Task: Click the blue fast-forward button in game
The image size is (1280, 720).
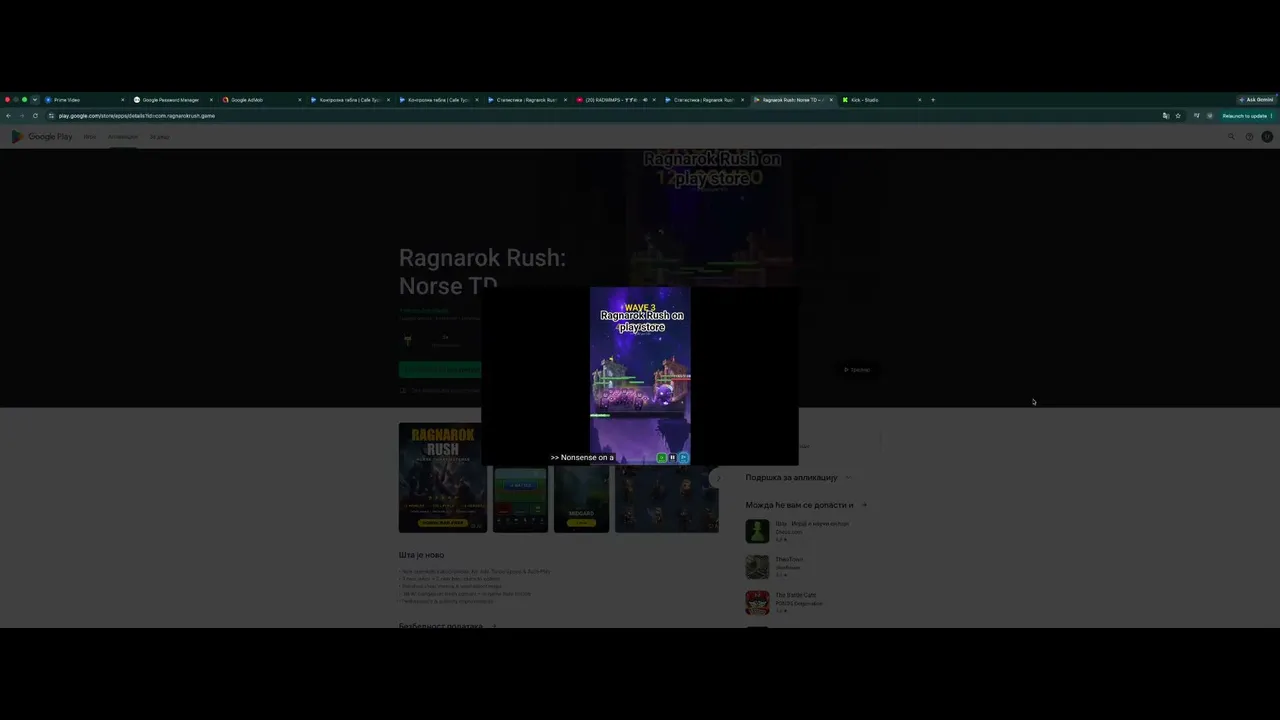Action: point(683,458)
